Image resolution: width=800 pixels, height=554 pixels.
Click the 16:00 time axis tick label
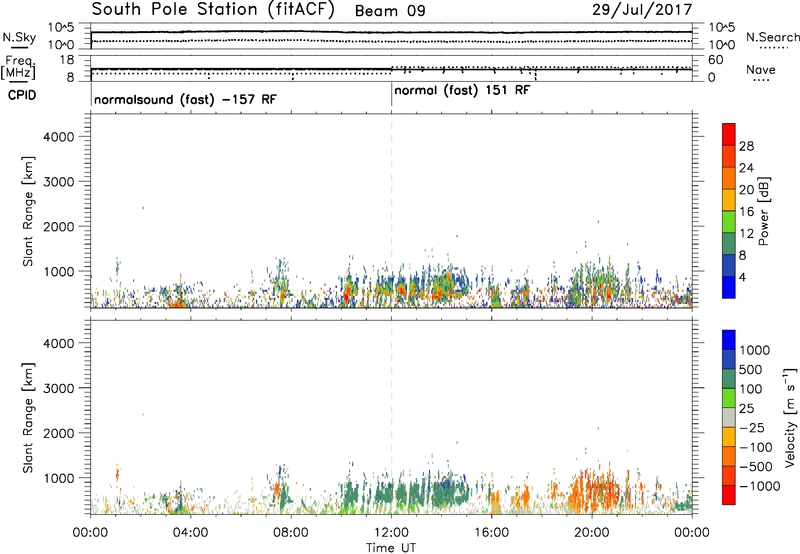pyautogui.click(x=491, y=533)
